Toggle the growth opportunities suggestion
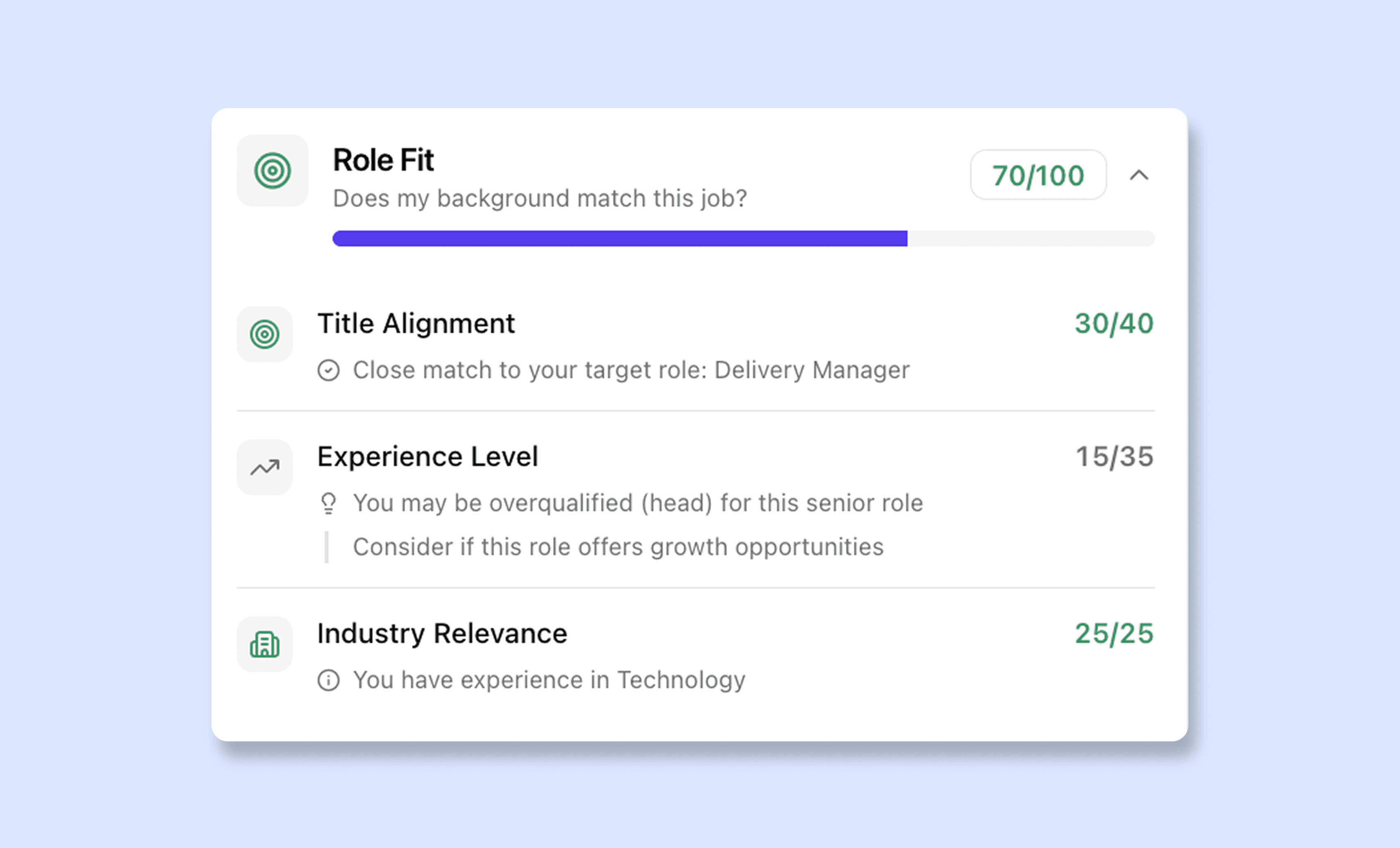The image size is (1400, 848). 618,546
